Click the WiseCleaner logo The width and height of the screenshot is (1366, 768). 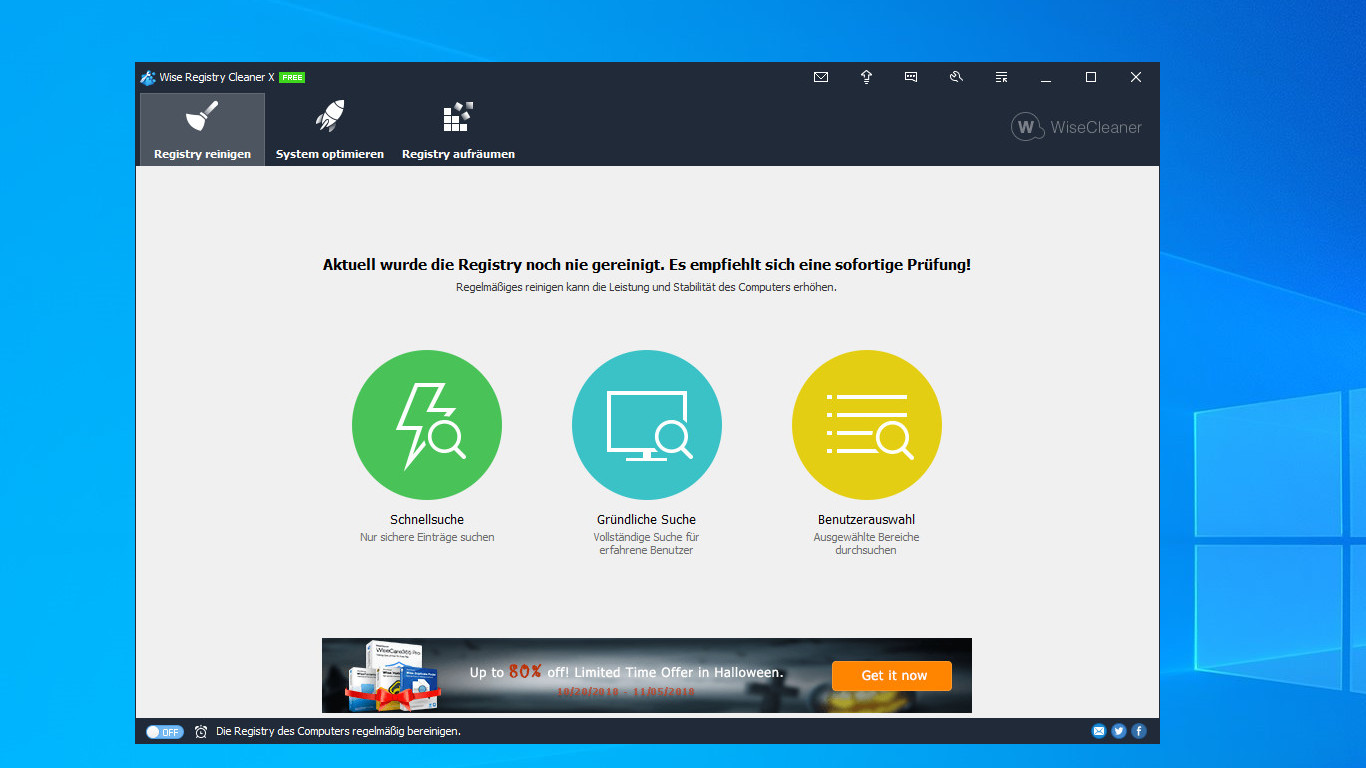(x=1076, y=127)
